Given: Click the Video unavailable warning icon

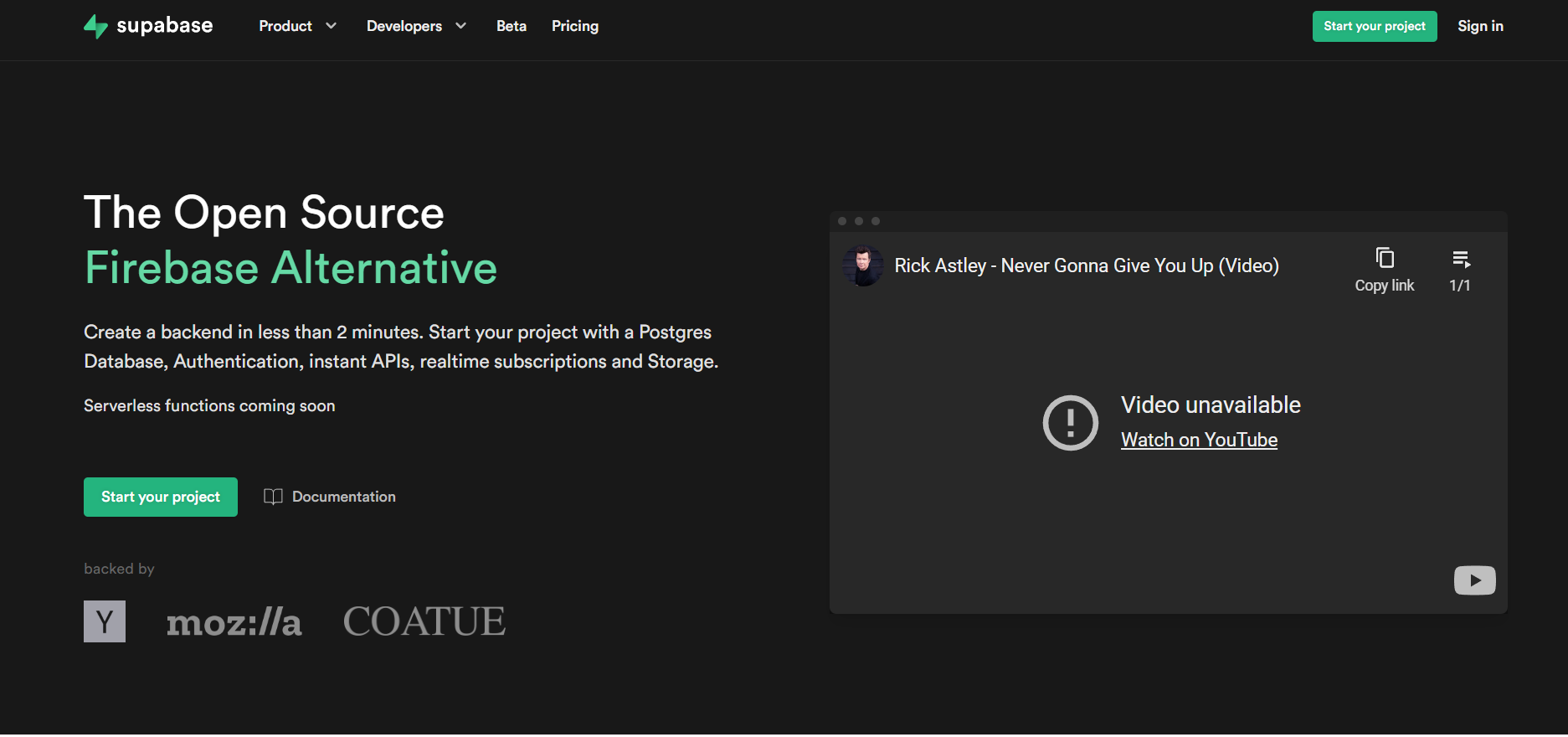Looking at the screenshot, I should 1070,423.
